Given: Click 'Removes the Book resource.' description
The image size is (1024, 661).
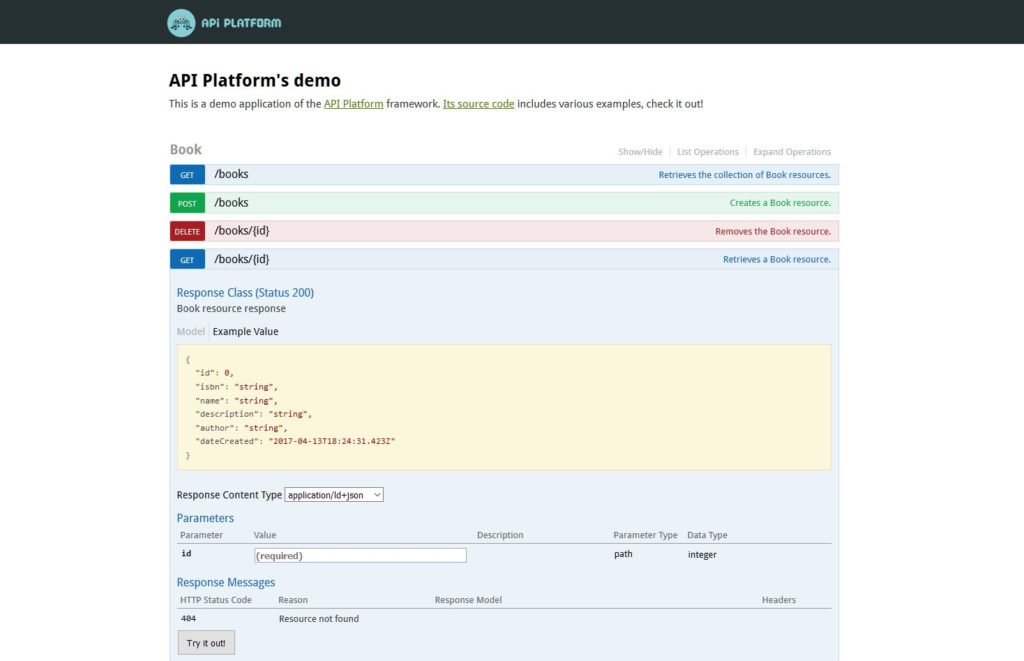Looking at the screenshot, I should pos(773,231).
